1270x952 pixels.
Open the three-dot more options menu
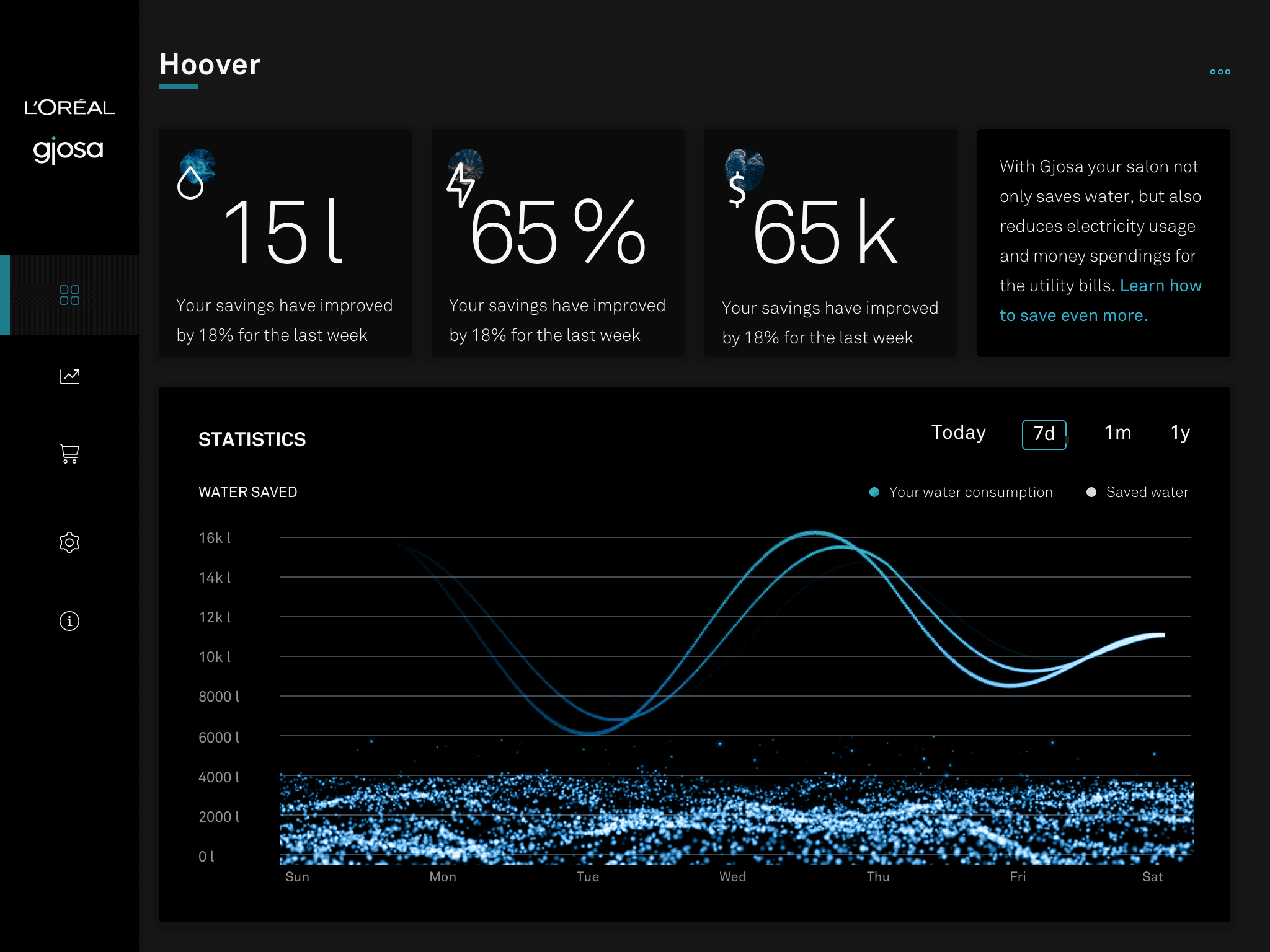[x=1220, y=72]
